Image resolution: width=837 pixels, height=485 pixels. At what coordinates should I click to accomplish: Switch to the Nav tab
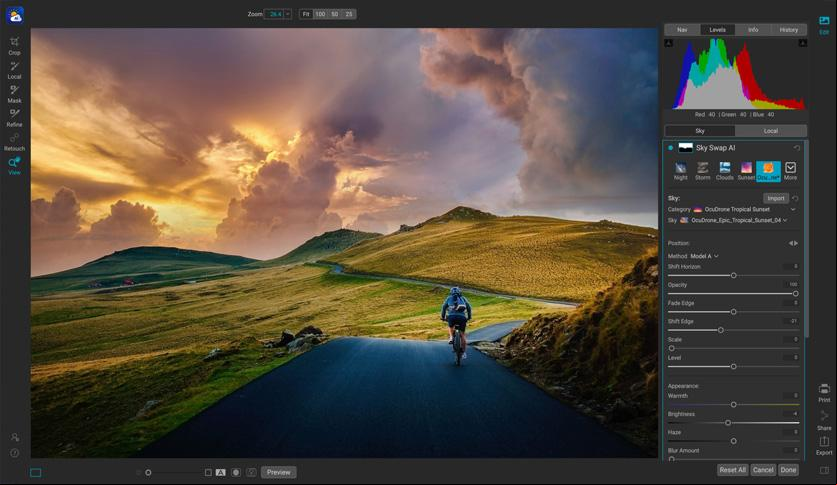click(682, 30)
